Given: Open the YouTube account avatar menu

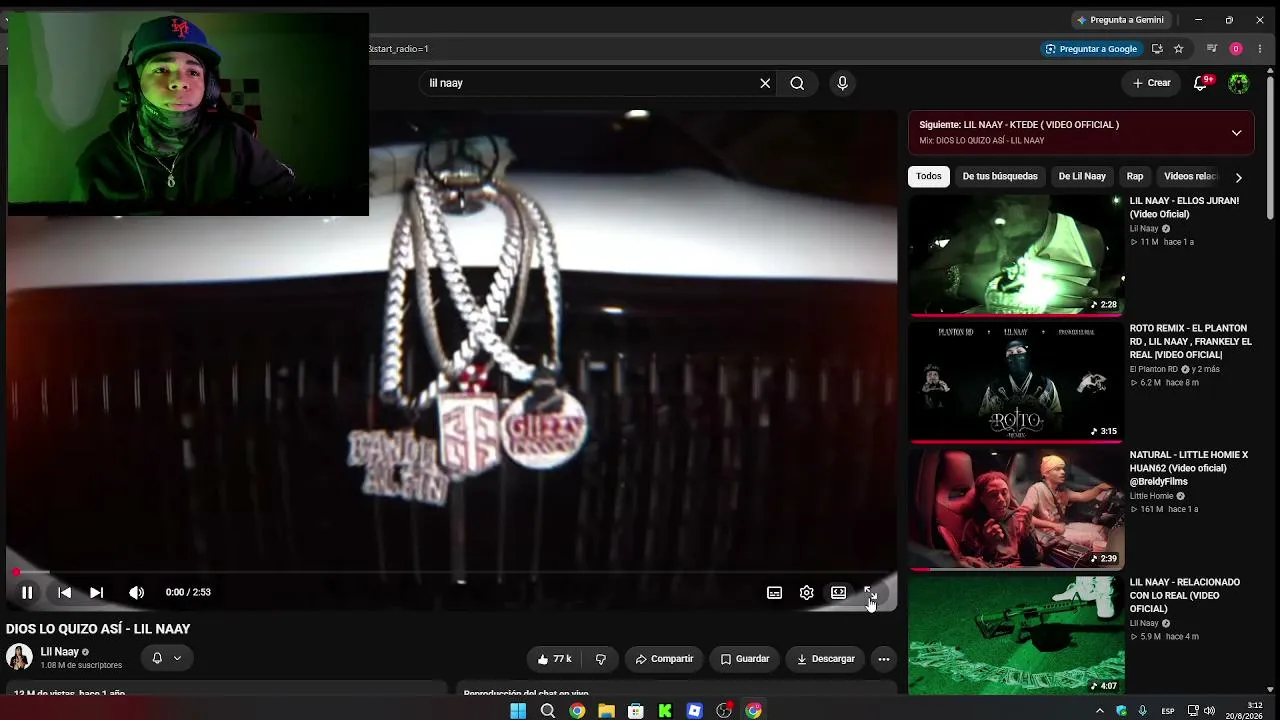Looking at the screenshot, I should [1239, 83].
